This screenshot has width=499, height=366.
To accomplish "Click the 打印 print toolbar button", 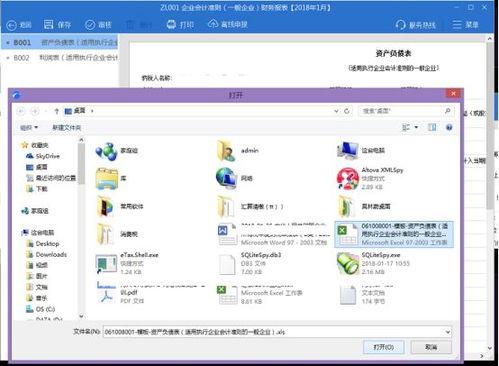I will coord(180,24).
